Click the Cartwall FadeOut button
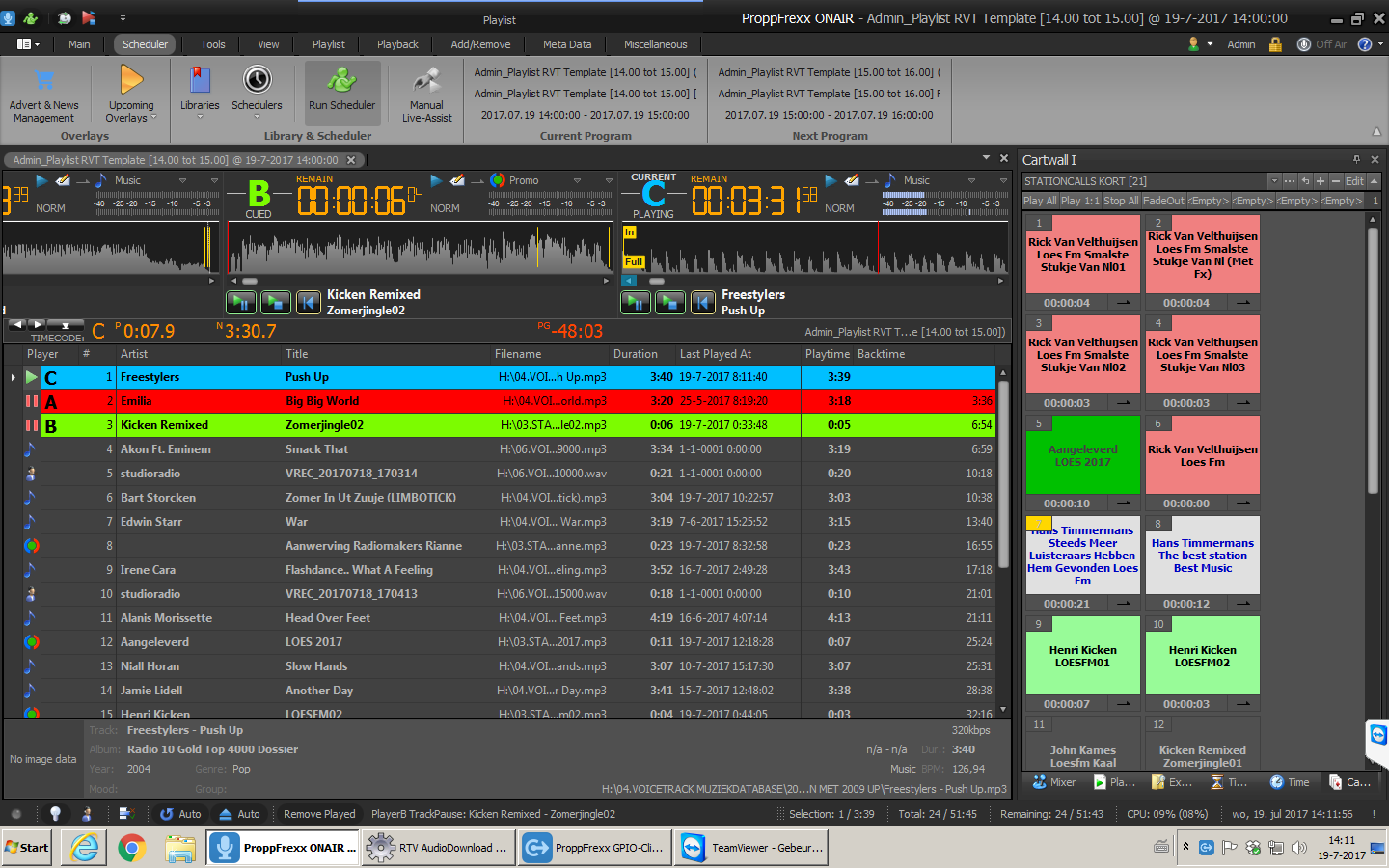The height and width of the screenshot is (868, 1389). click(1163, 201)
